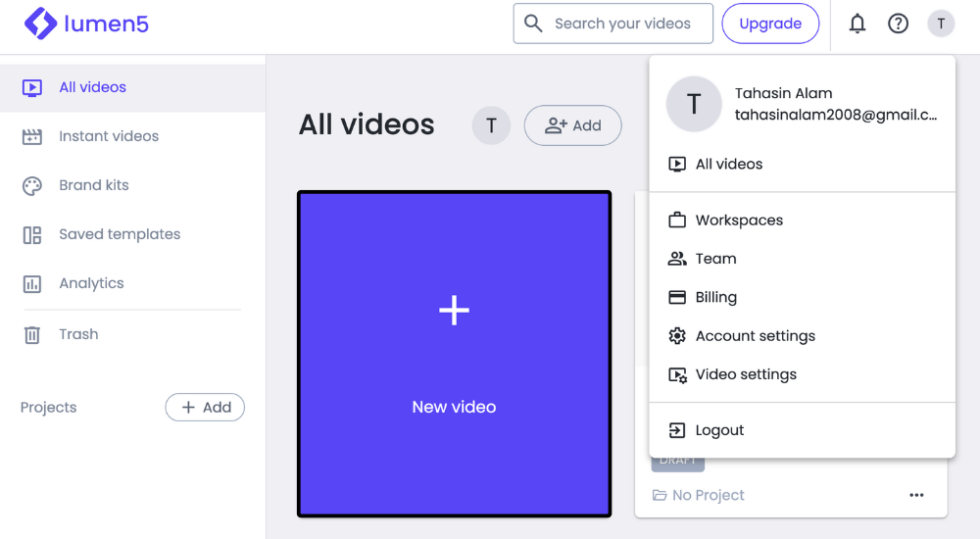Click the Upgrade button
The image size is (980, 539).
[770, 24]
